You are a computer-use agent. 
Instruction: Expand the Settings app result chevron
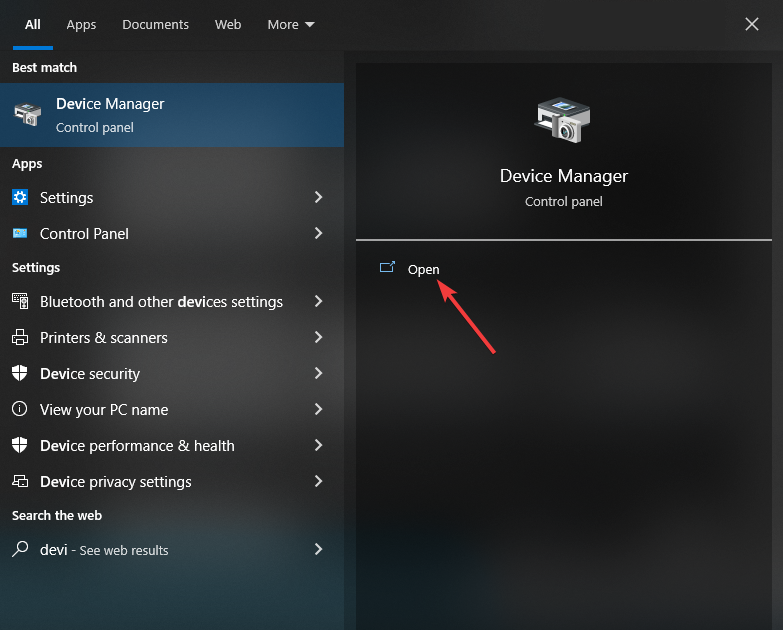318,198
